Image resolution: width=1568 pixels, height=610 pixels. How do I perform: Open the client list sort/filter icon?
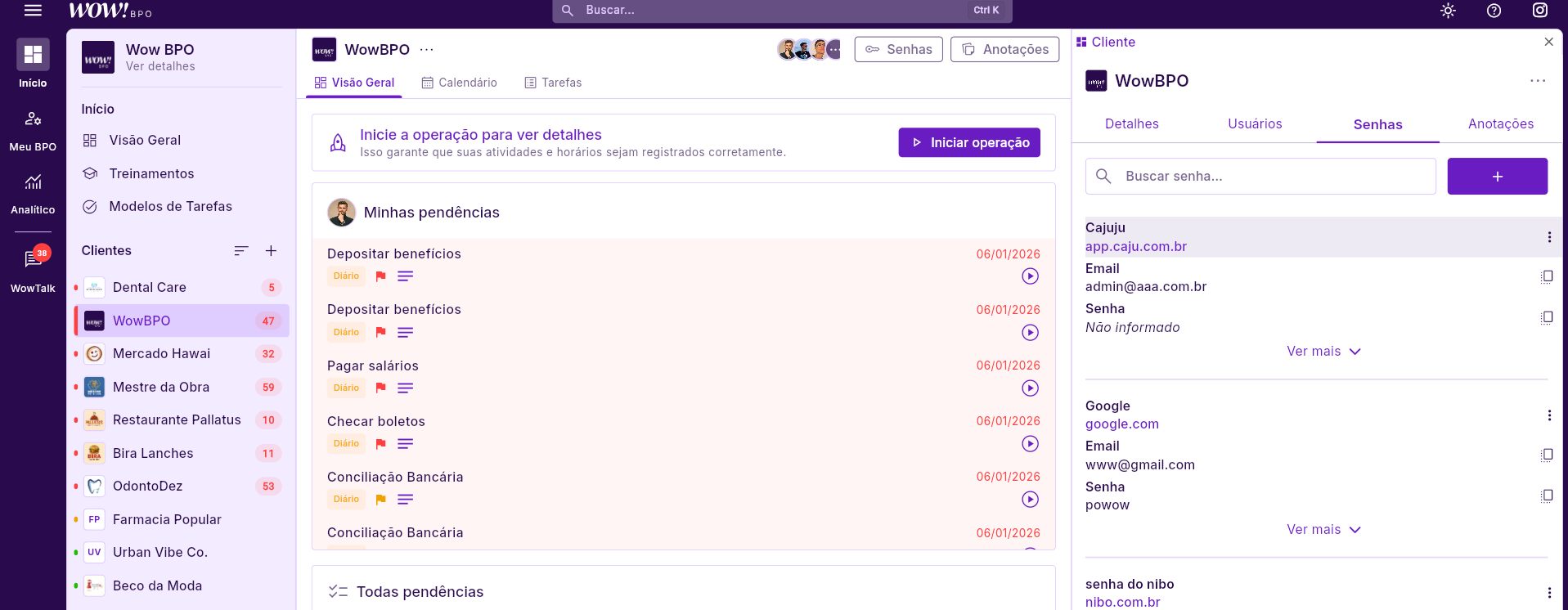pyautogui.click(x=240, y=251)
